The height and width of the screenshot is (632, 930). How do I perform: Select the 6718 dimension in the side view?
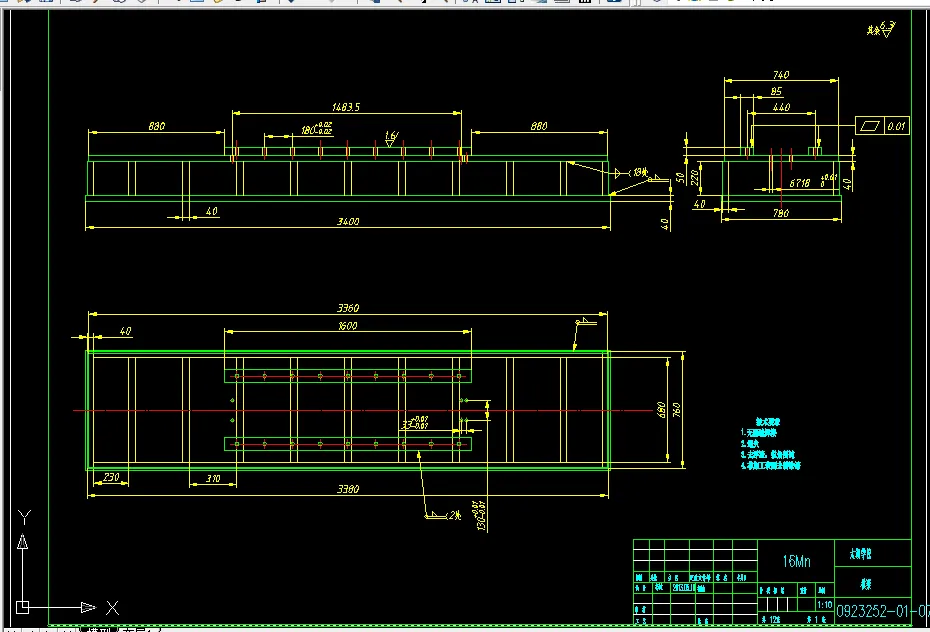(800, 183)
